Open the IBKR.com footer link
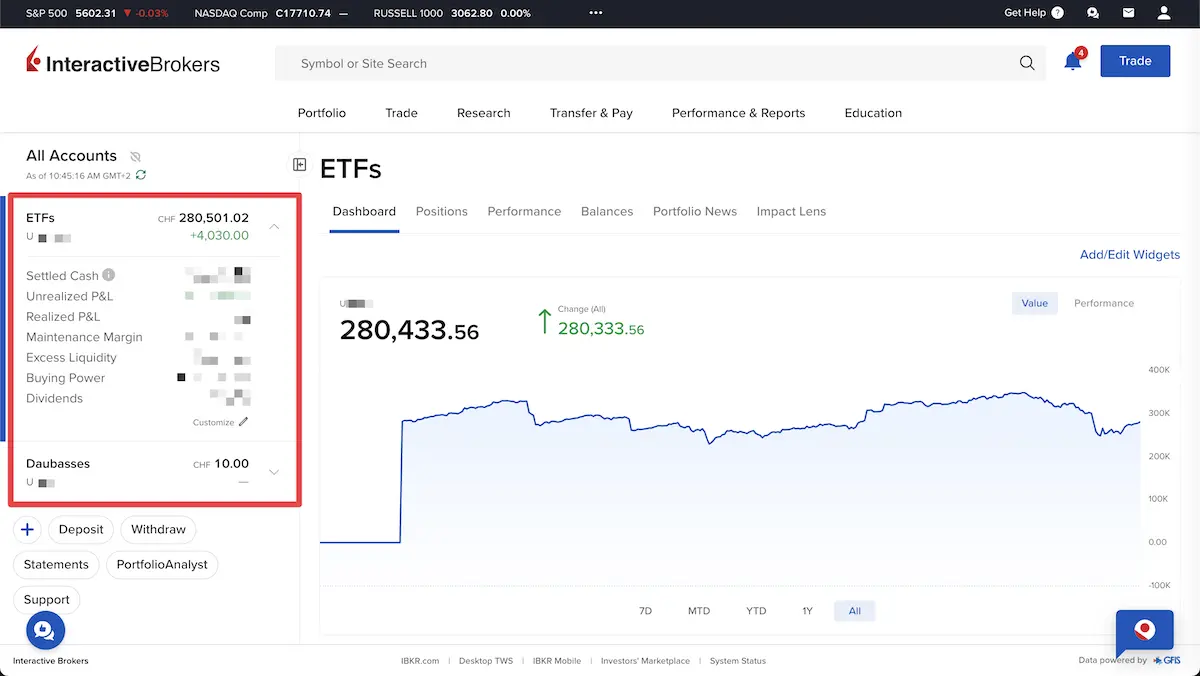This screenshot has height=676, width=1200. click(x=419, y=661)
